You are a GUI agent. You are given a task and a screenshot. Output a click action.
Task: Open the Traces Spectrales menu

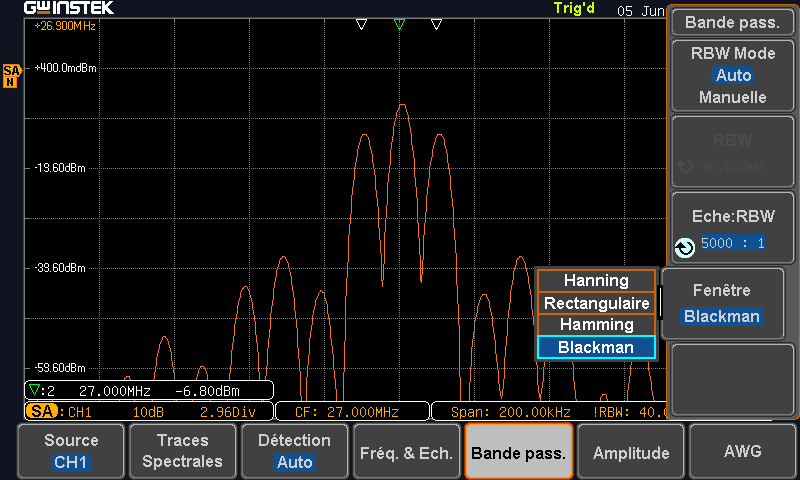(183, 451)
